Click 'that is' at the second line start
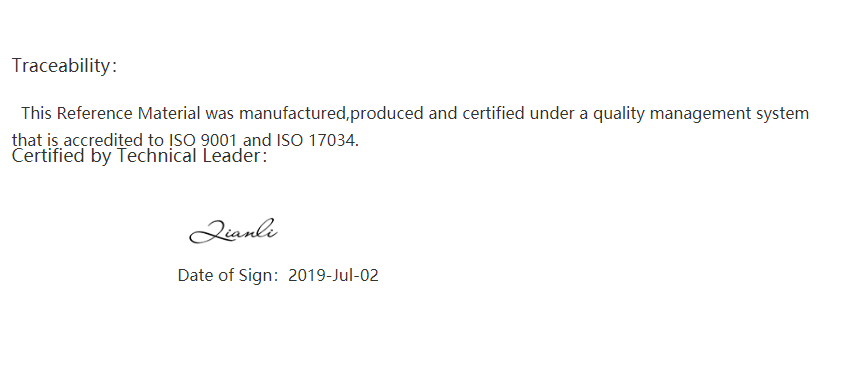Image resolution: width=855 pixels, height=369 pixels. tap(35, 141)
